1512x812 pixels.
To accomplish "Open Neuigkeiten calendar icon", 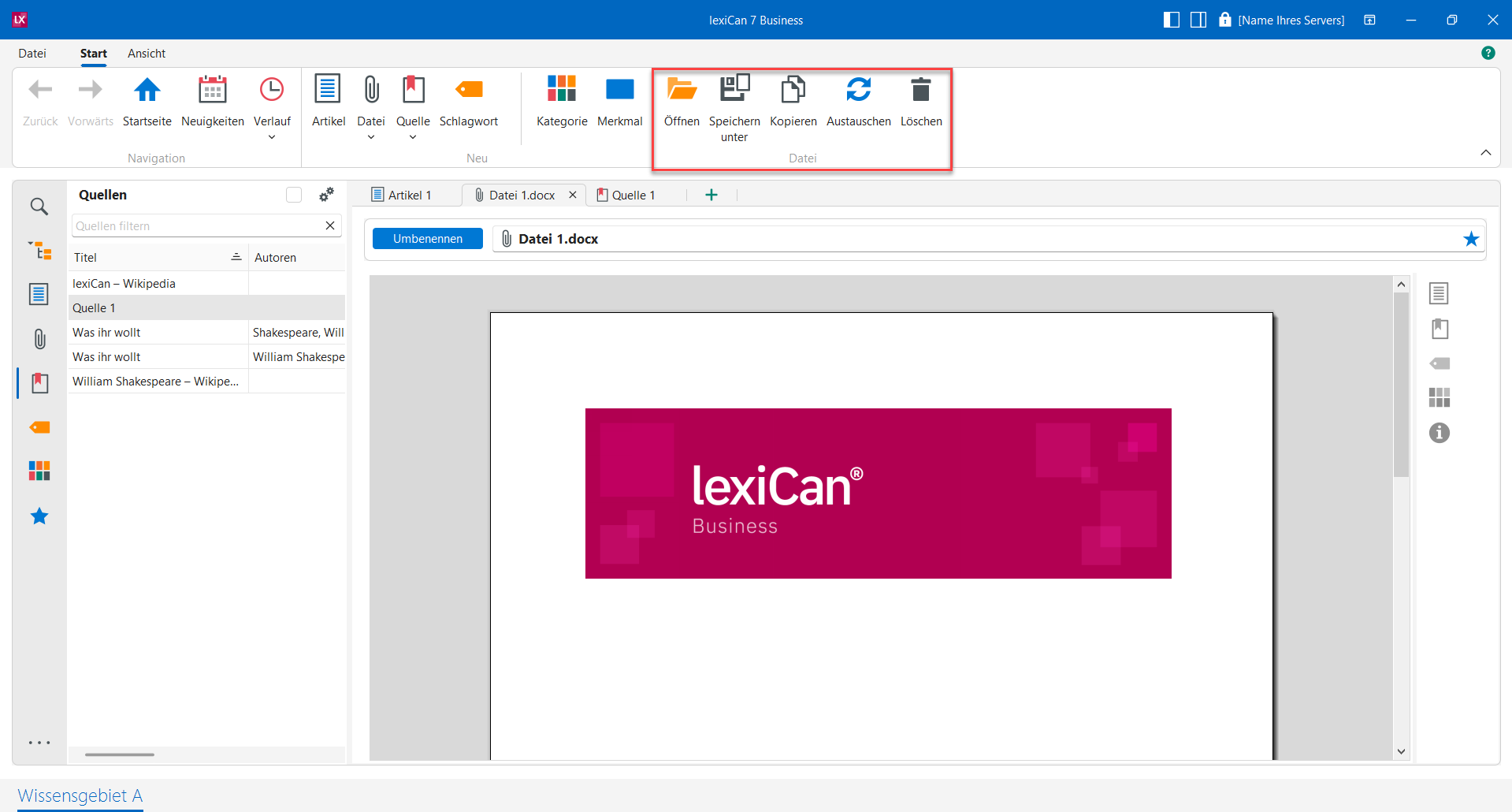I will tap(212, 91).
